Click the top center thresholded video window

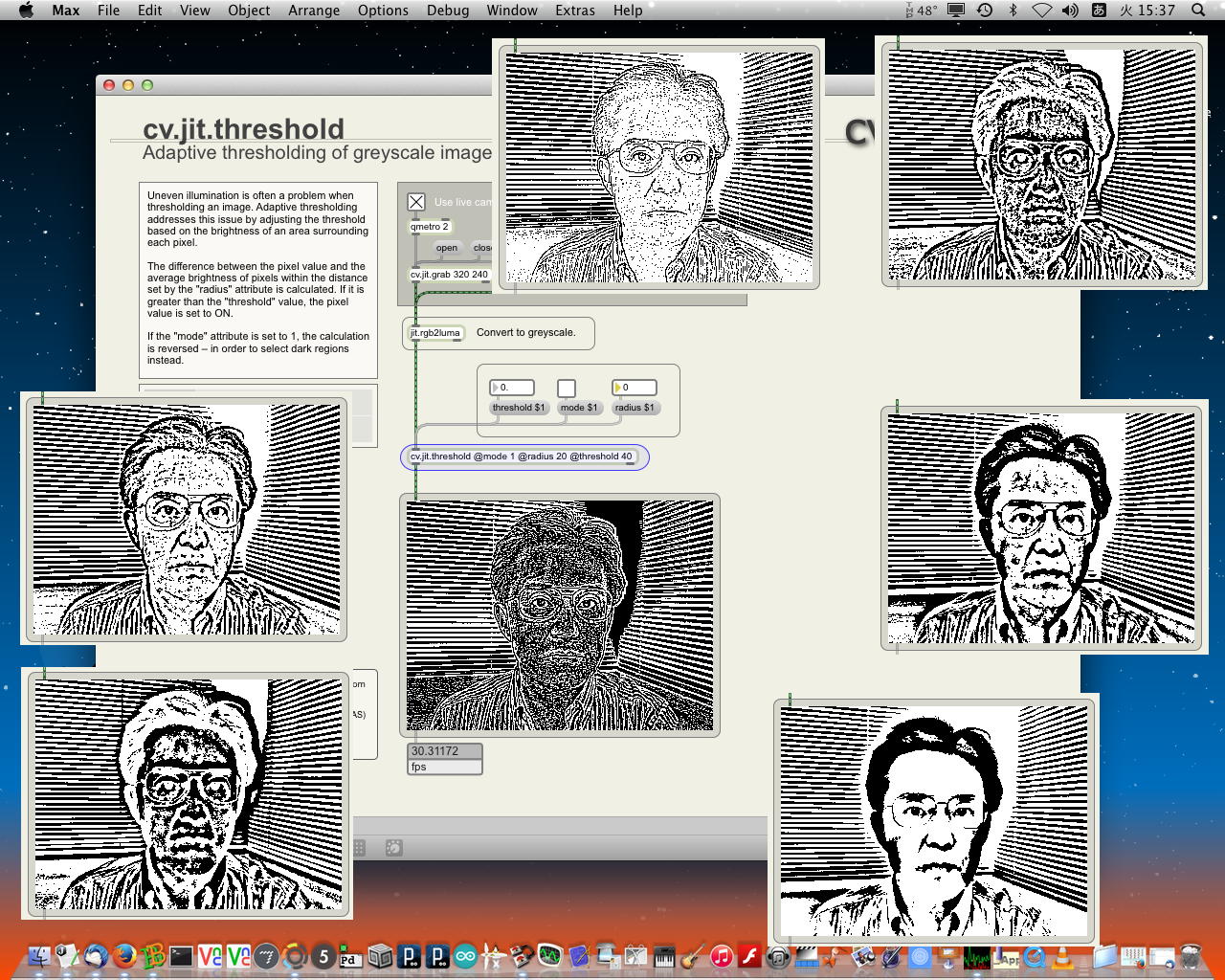point(659,167)
